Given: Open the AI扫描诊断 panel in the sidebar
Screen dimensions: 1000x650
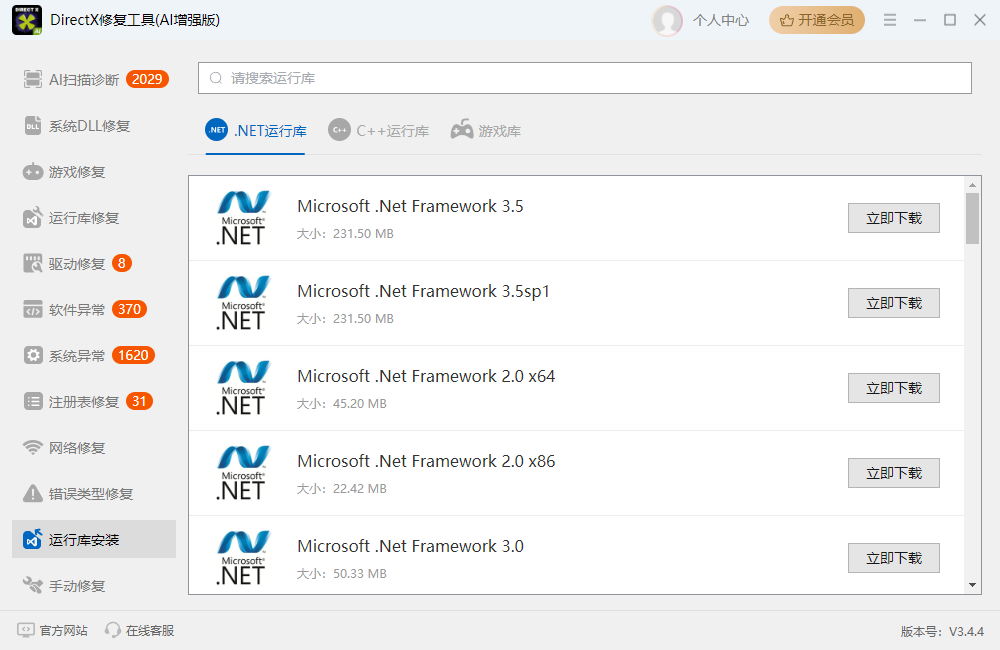Looking at the screenshot, I should (75, 79).
